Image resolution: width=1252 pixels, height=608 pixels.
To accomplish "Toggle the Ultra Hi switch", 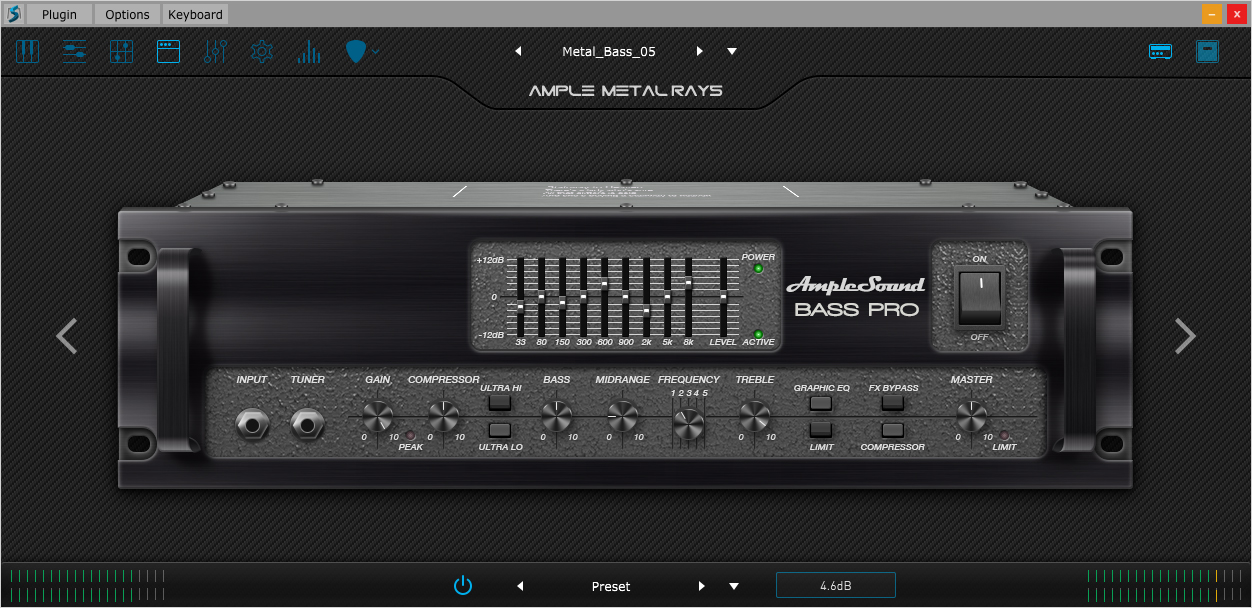I will [x=500, y=403].
